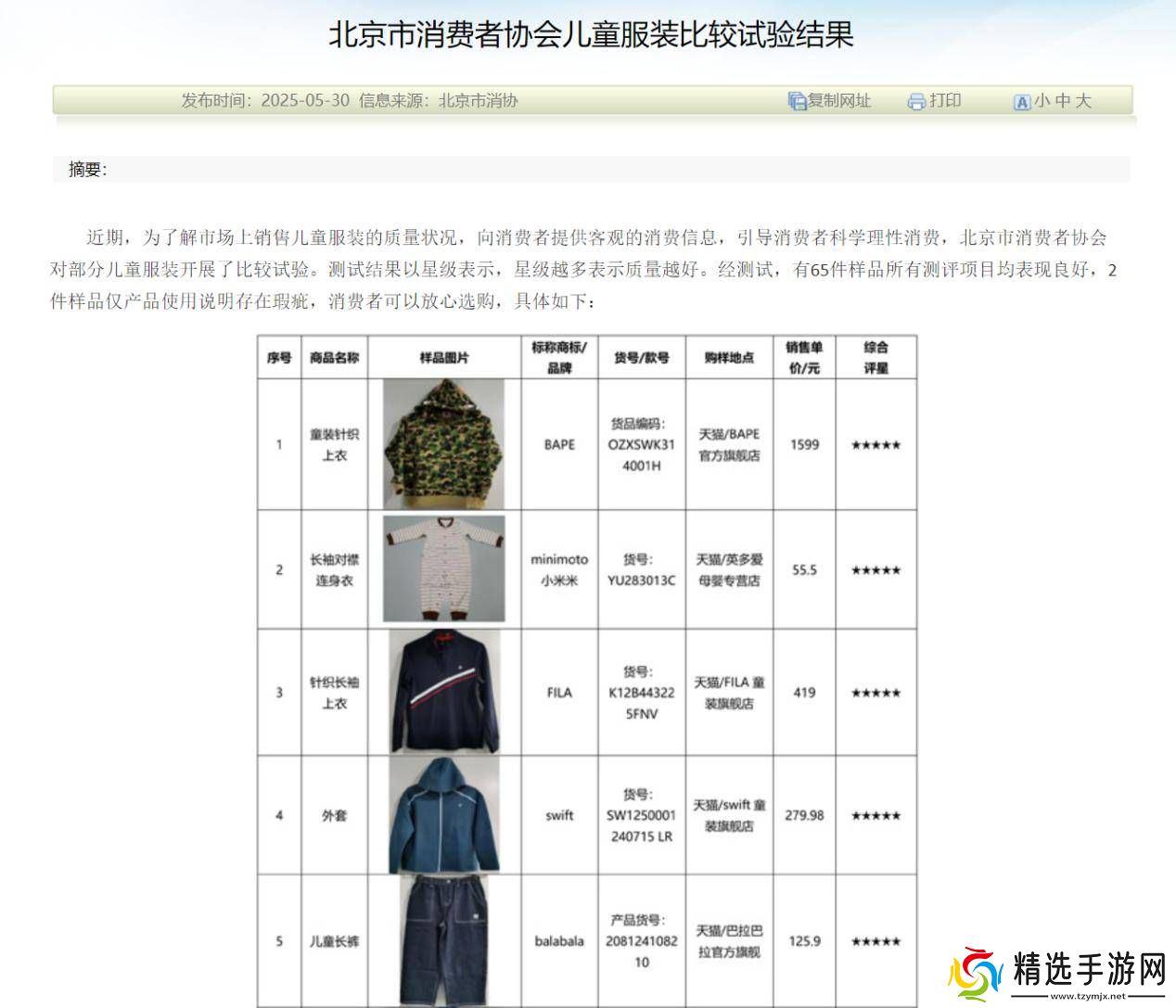Click the article title heading
This screenshot has height=1008, width=1176.
click(x=590, y=35)
